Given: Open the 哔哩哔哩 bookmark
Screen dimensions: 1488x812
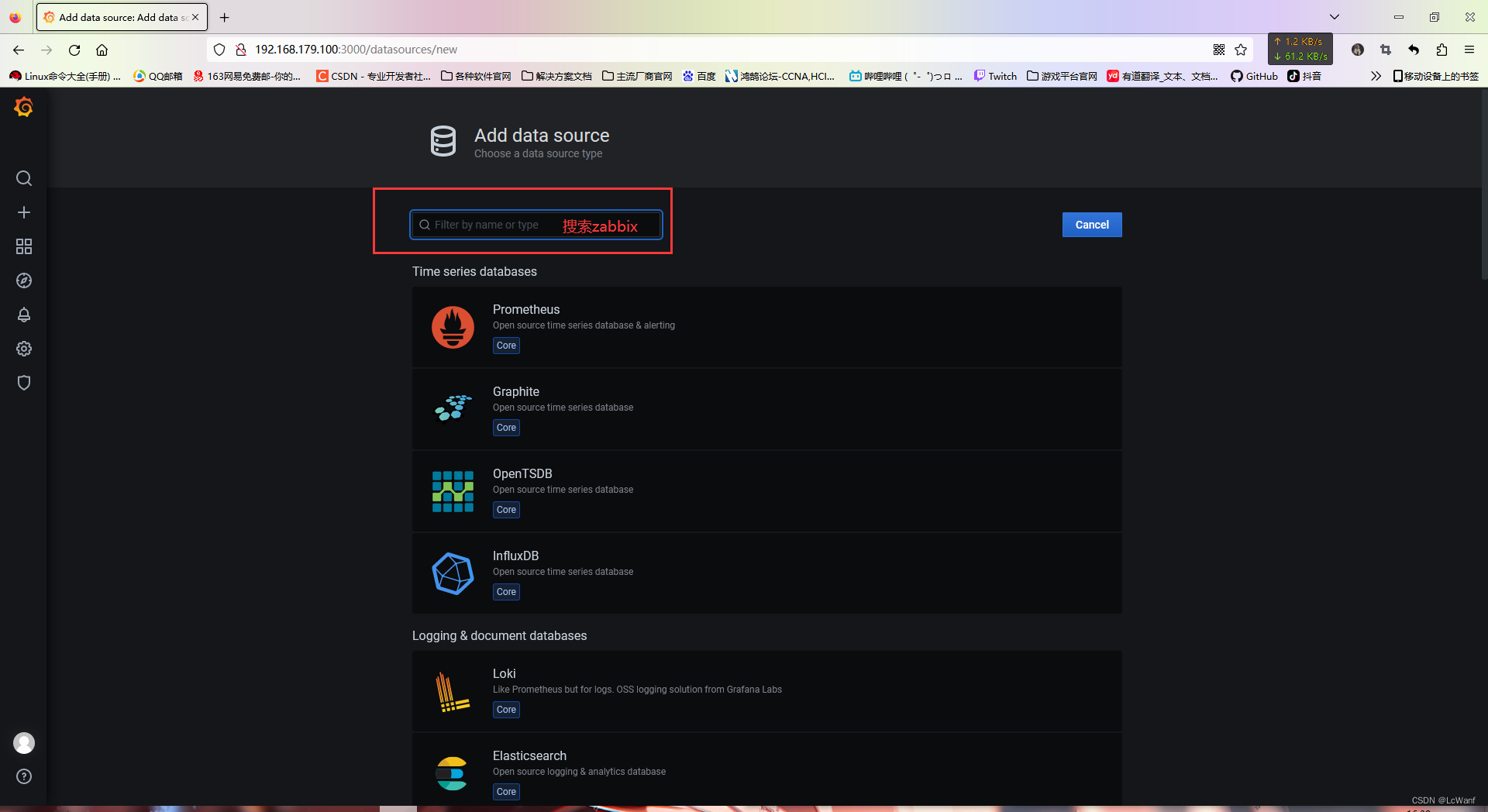Looking at the screenshot, I should 906,76.
